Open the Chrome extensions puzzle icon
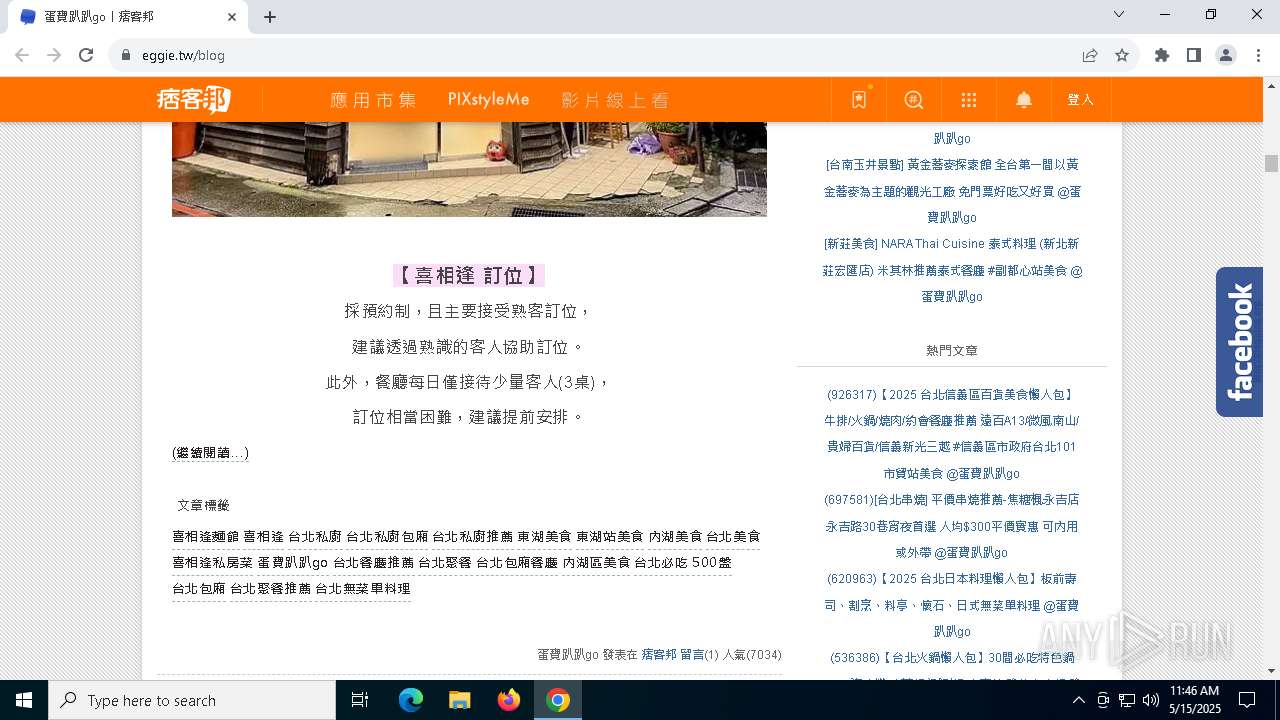This screenshot has height=720, width=1280. 1162,56
